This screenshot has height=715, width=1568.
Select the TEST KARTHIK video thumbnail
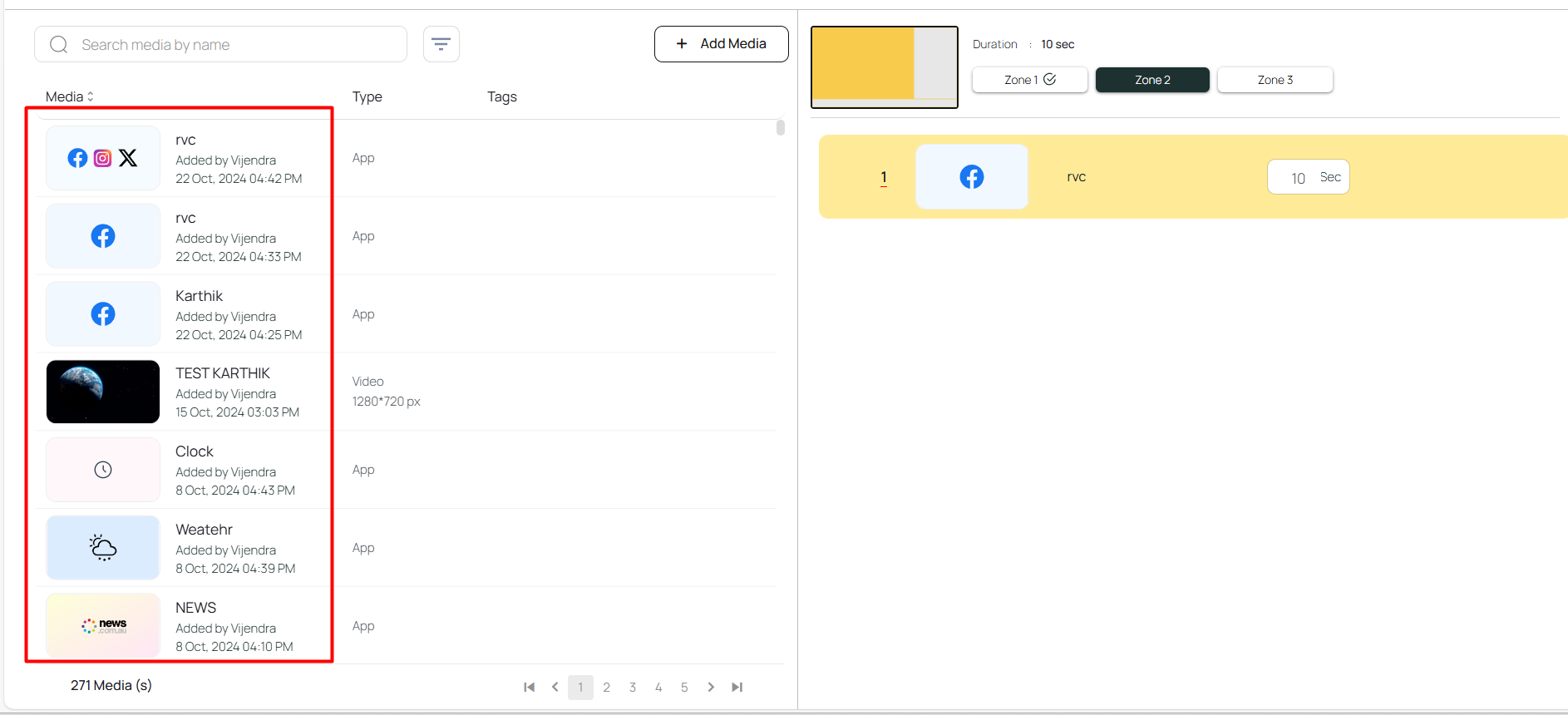(x=103, y=392)
